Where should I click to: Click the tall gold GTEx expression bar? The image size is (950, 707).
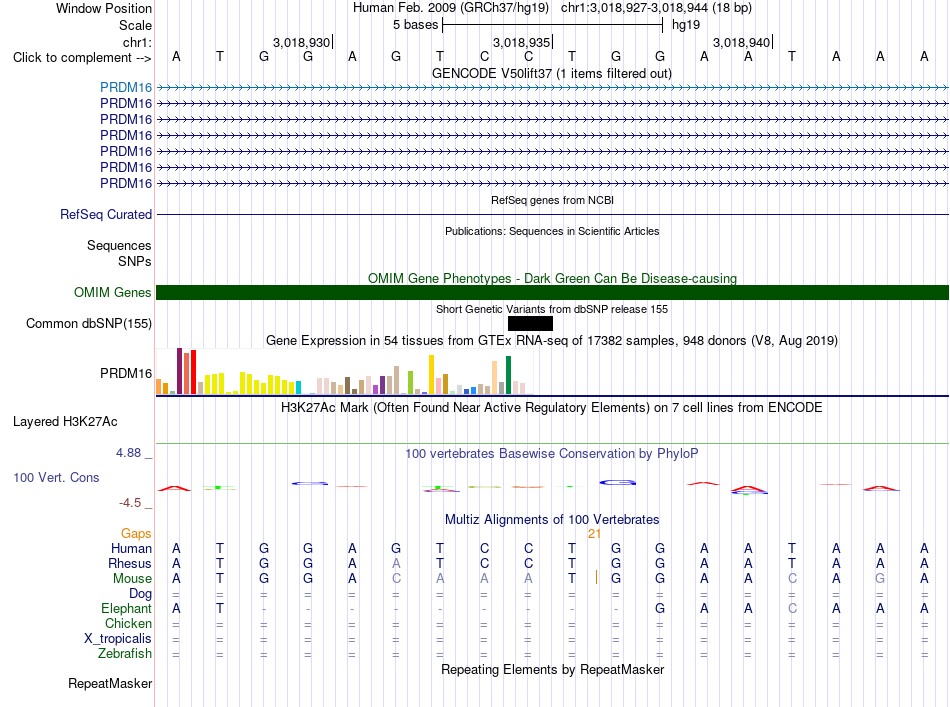tap(431, 374)
